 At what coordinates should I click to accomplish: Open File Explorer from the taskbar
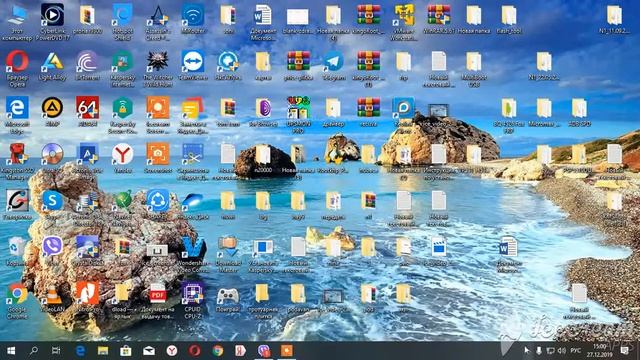[103, 351]
